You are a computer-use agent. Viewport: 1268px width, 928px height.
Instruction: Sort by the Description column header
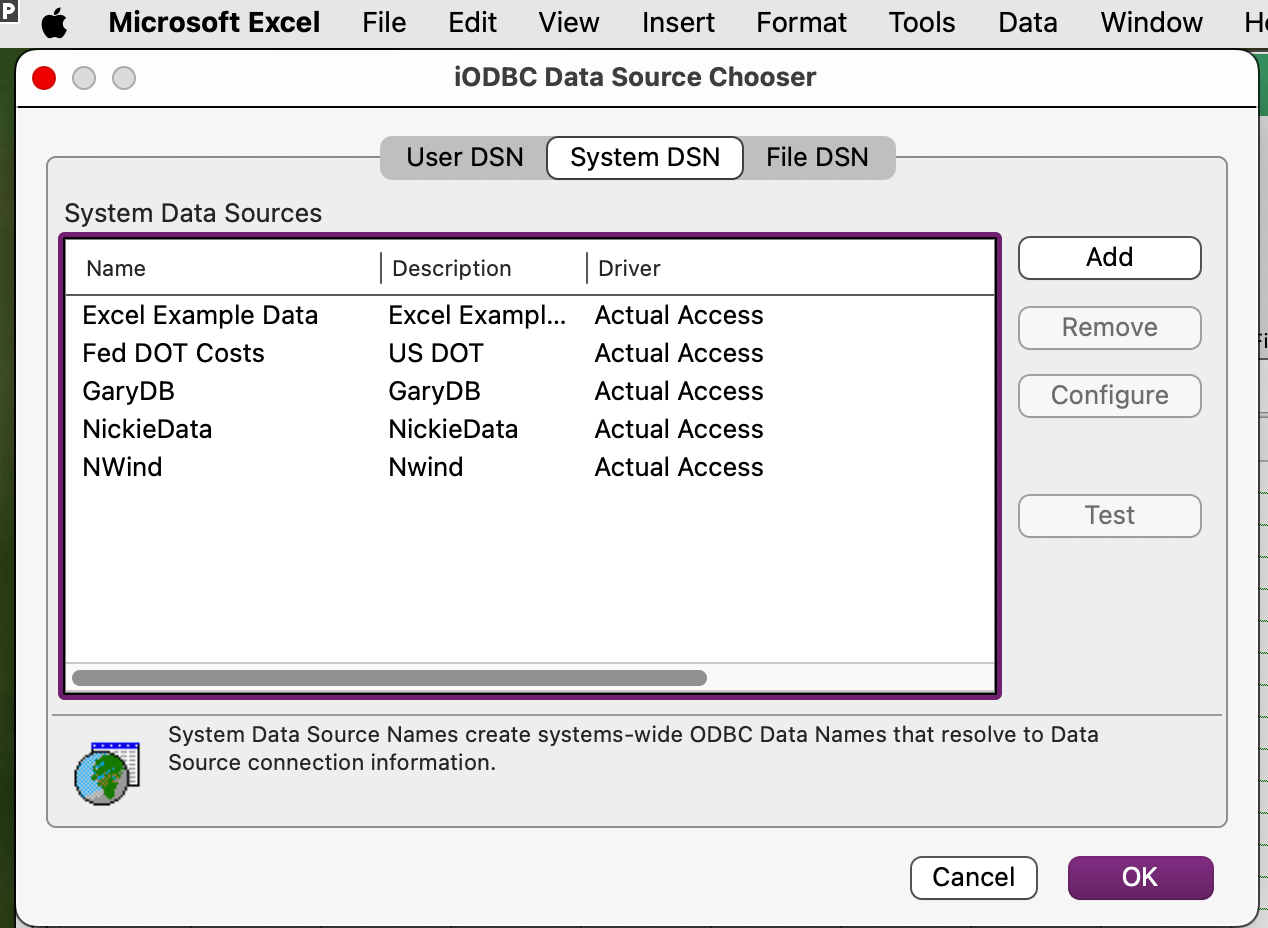[483, 268]
